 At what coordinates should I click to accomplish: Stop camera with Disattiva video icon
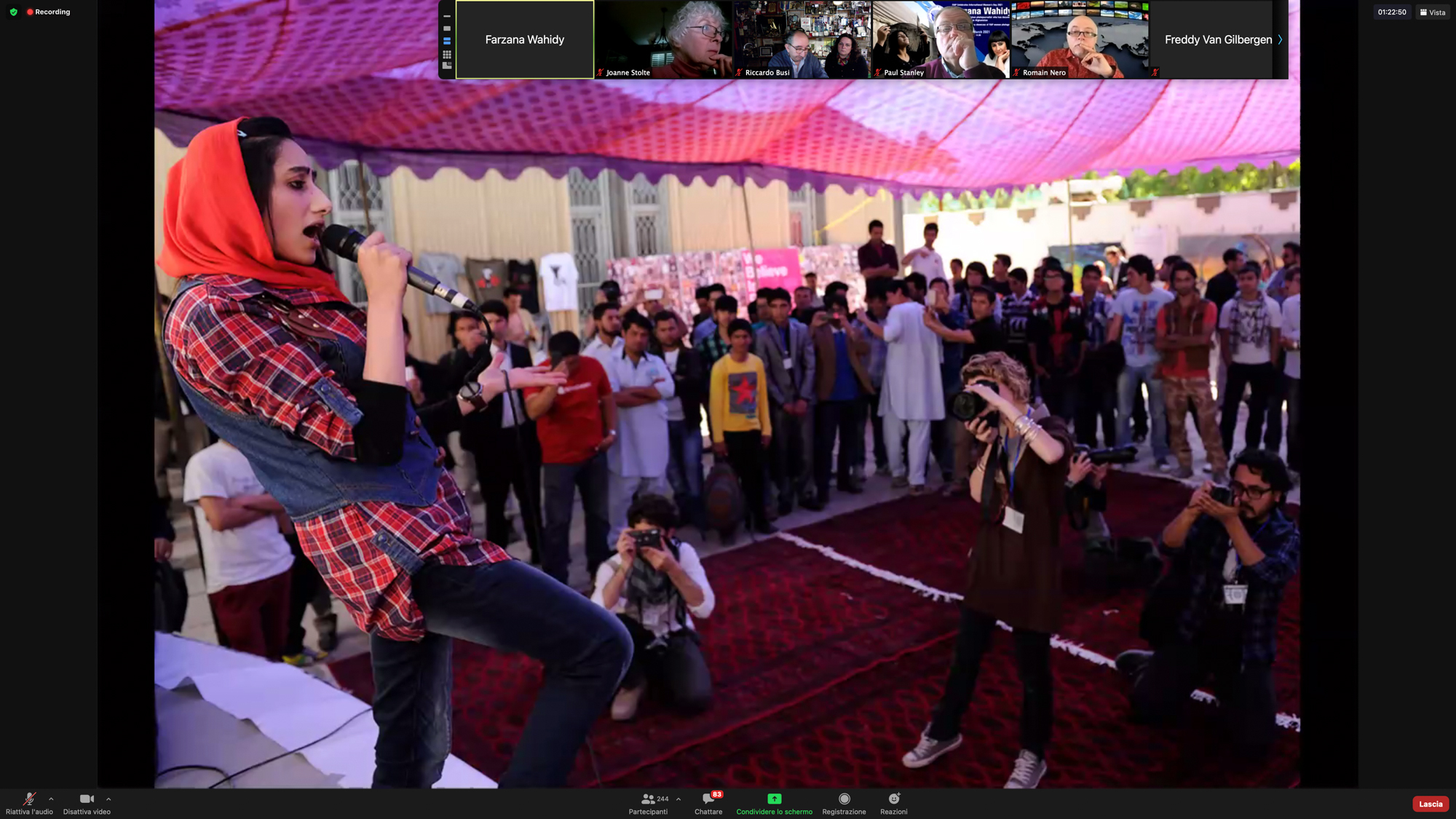click(x=87, y=799)
